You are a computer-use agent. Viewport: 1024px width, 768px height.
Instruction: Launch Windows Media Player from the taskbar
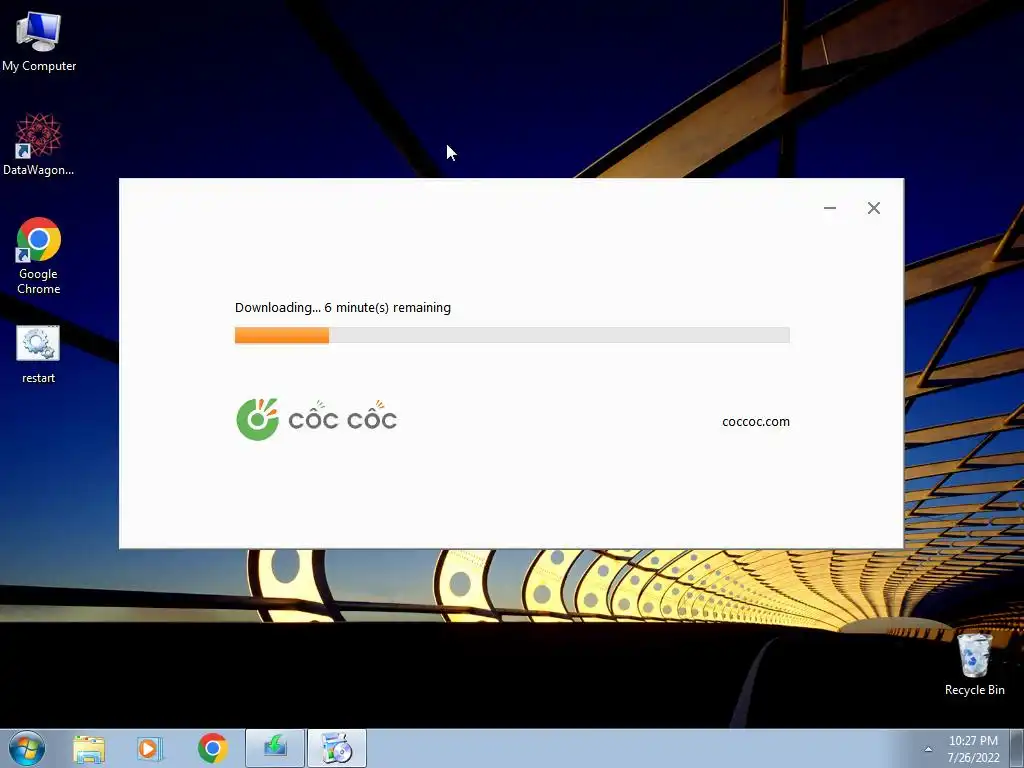click(150, 749)
